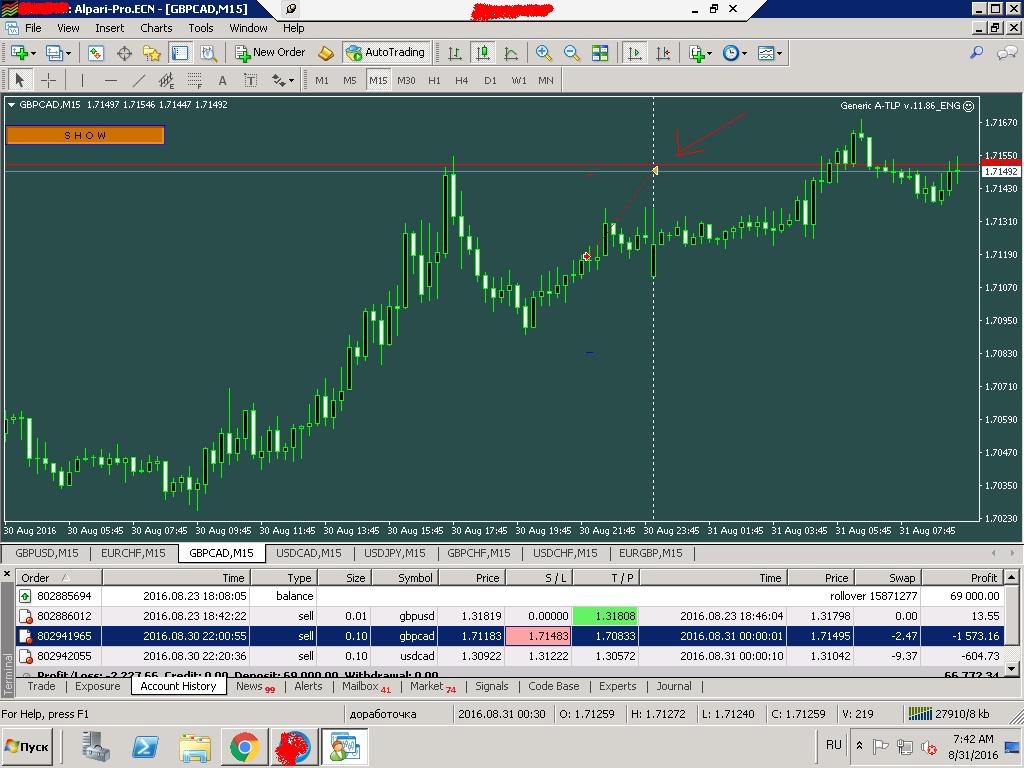Toggle the Chart Shift icon

tap(663, 53)
